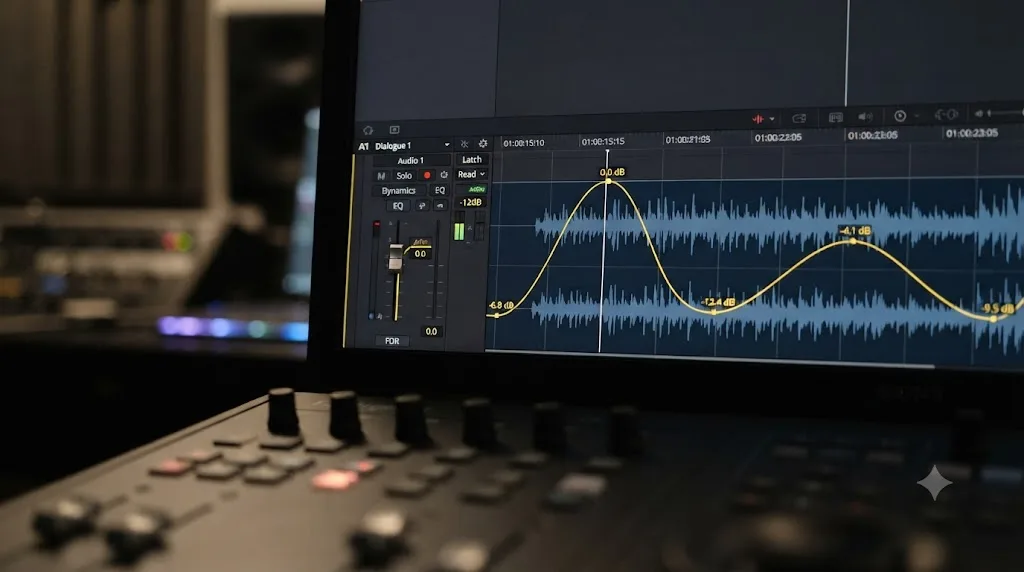Click the 0.0 value below the thin slider
Viewport: 1024px width, 572px height.
(x=431, y=332)
